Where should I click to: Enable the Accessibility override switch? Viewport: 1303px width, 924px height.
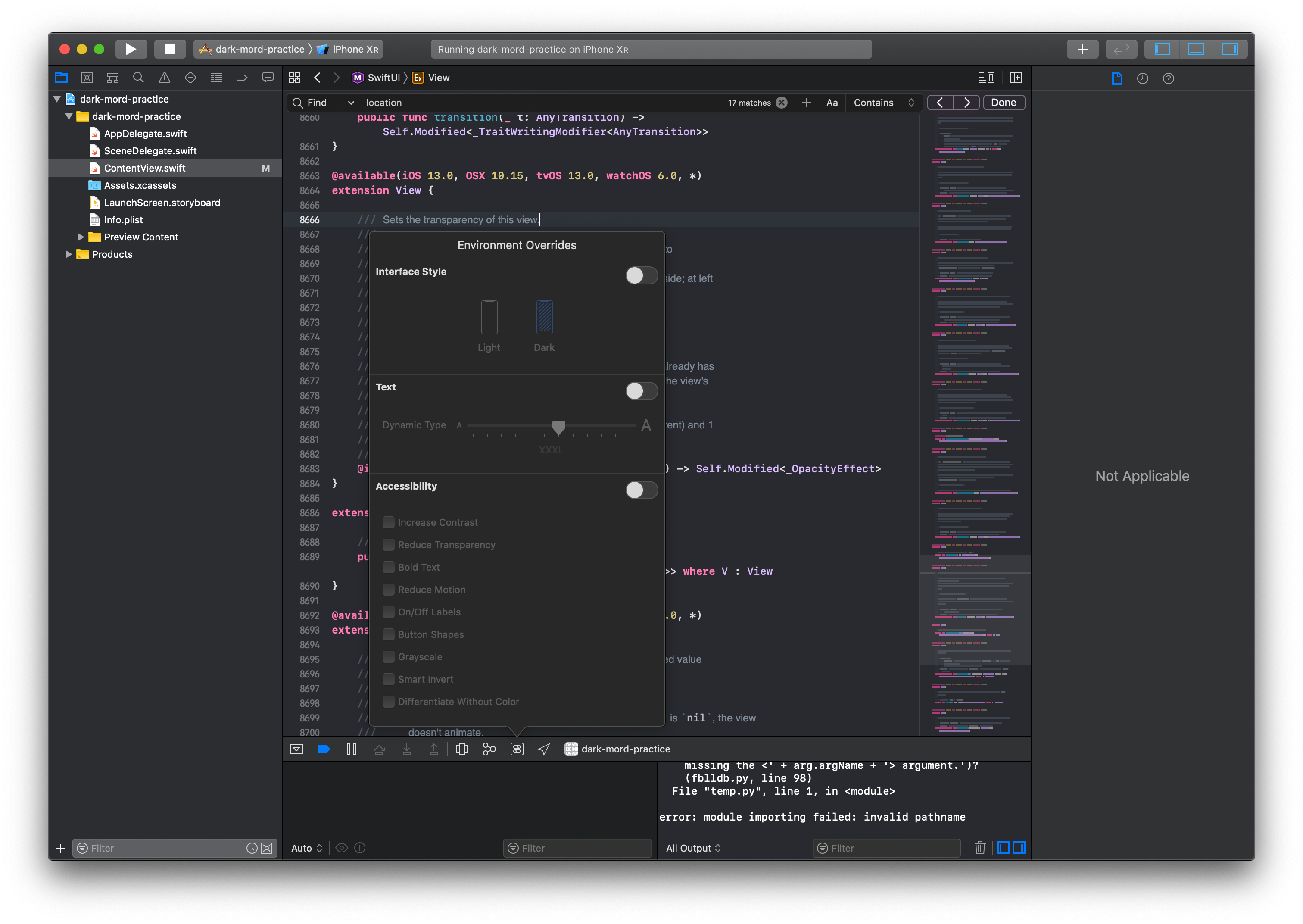click(x=641, y=490)
